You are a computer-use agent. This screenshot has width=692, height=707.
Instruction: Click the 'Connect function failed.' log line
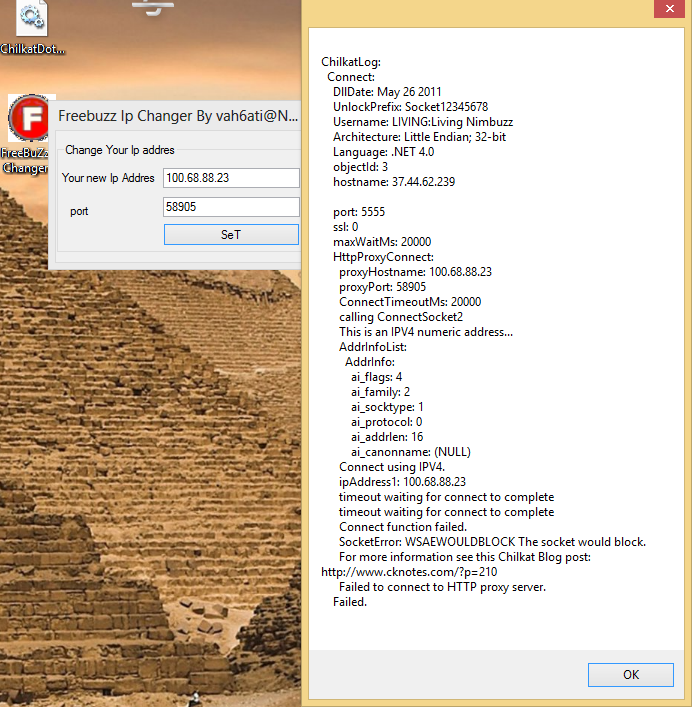[x=403, y=527]
